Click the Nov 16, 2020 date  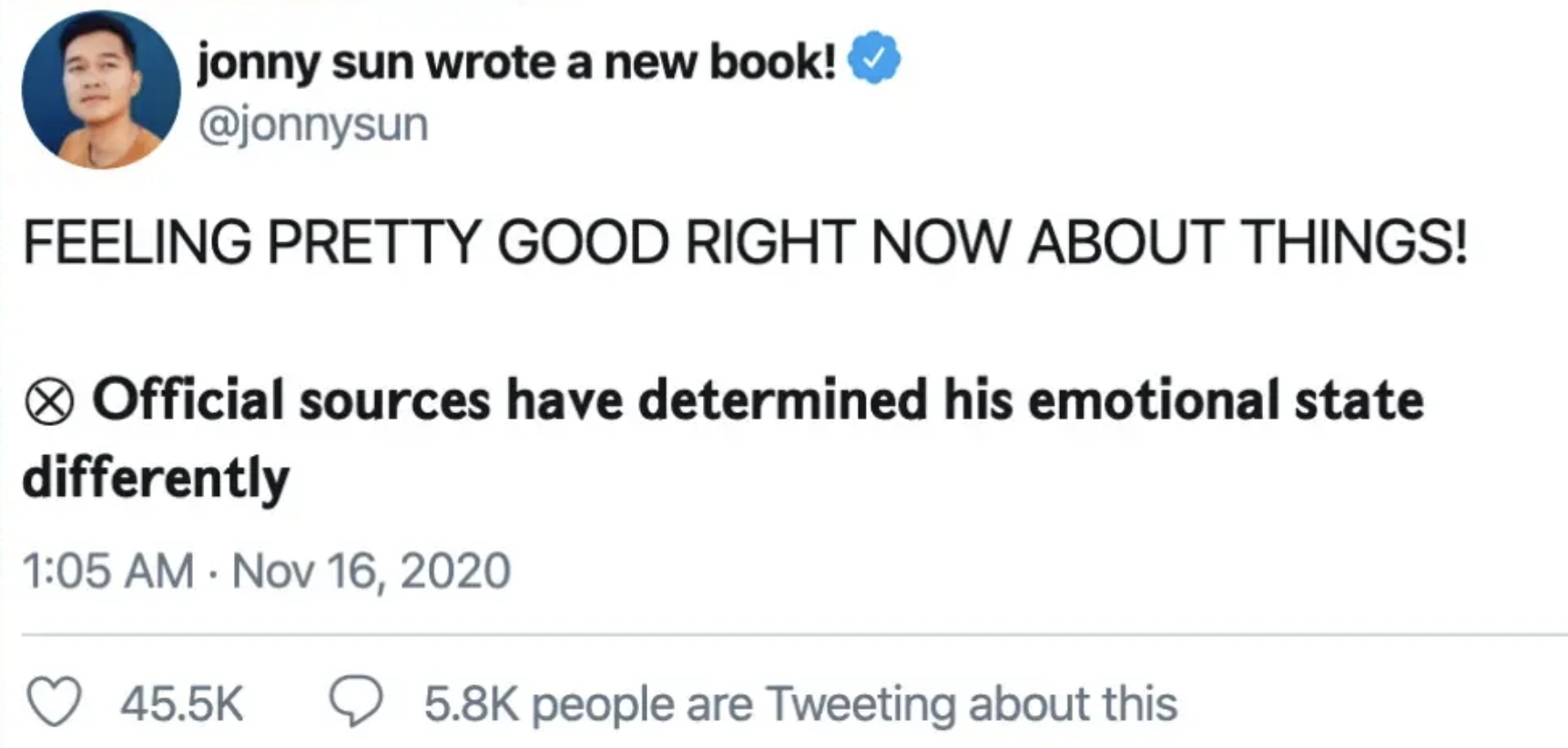click(371, 571)
